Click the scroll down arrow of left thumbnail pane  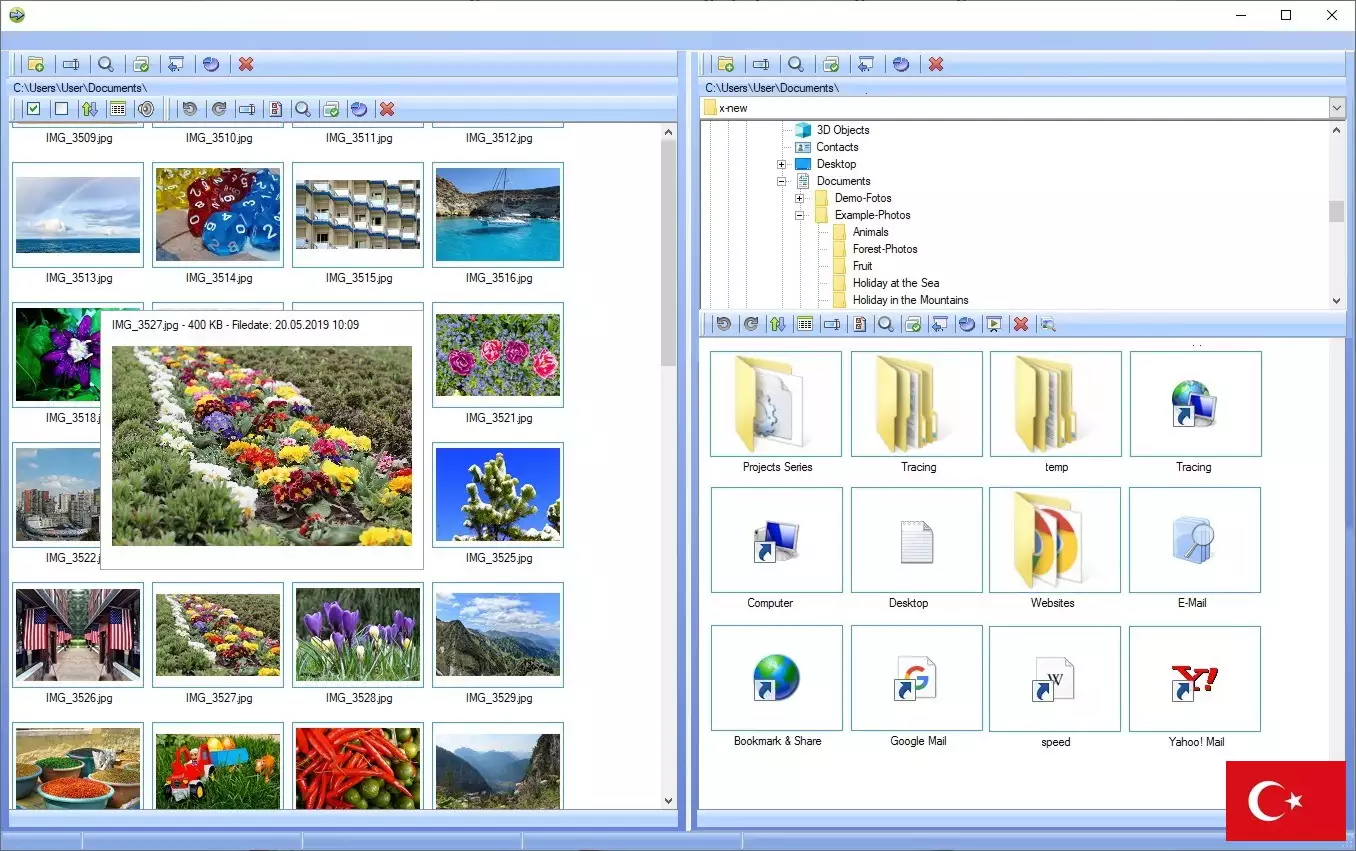[669, 800]
